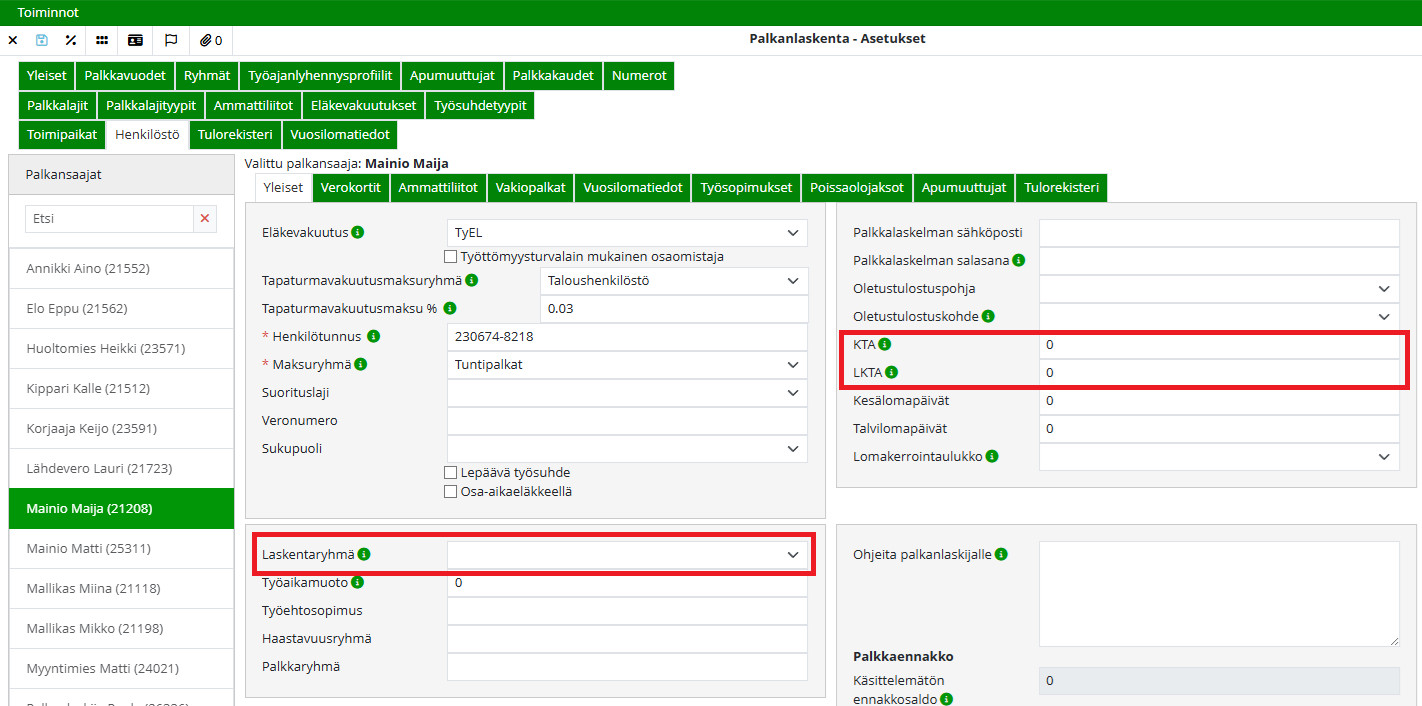Image resolution: width=1422 pixels, height=706 pixels.
Task: Click the flag icon in the toolbar
Action: point(170,40)
